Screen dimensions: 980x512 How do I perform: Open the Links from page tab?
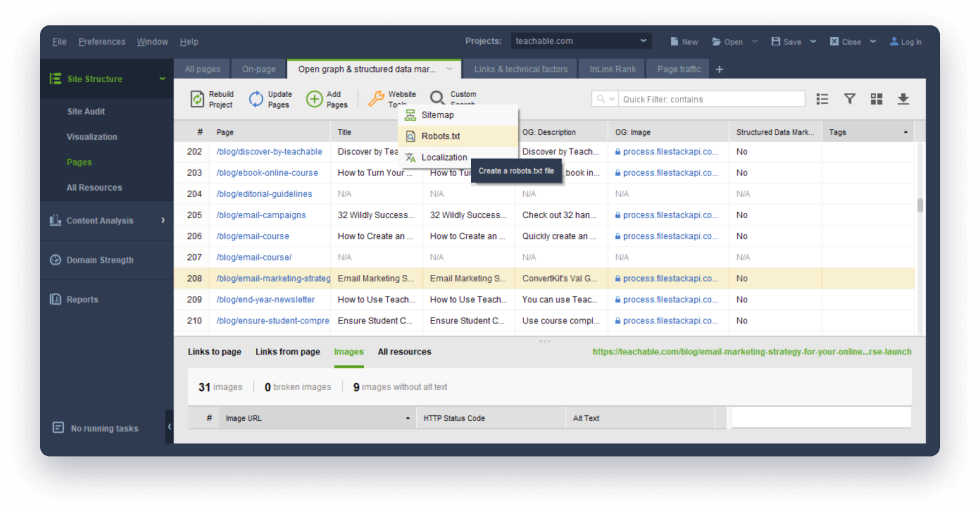[x=288, y=351]
